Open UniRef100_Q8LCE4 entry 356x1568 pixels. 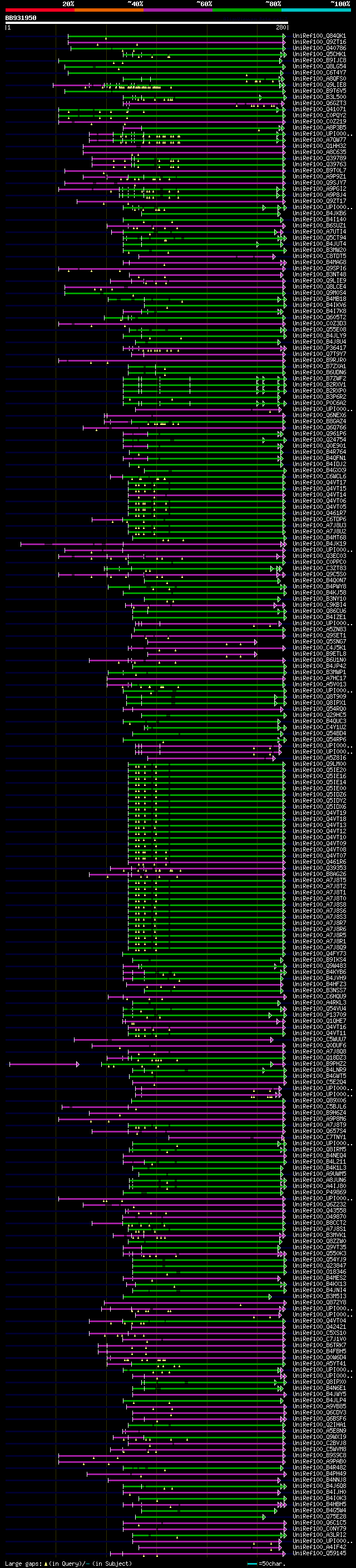(319, 286)
